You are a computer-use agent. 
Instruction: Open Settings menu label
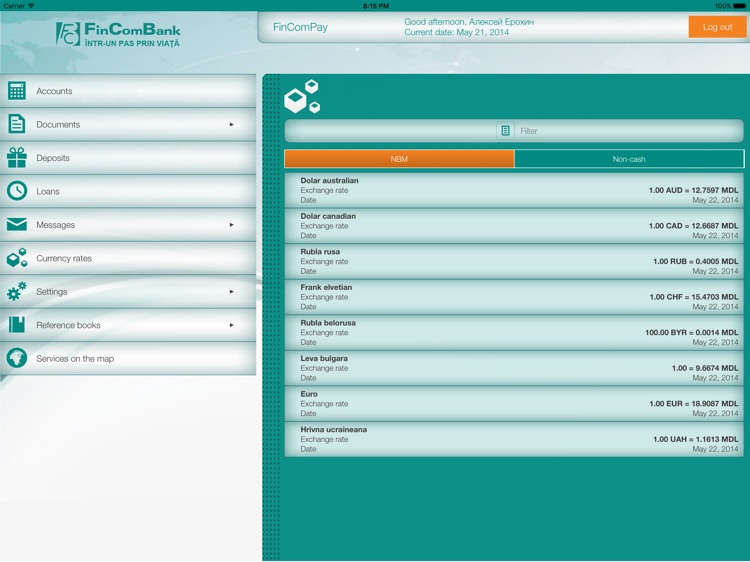(52, 292)
